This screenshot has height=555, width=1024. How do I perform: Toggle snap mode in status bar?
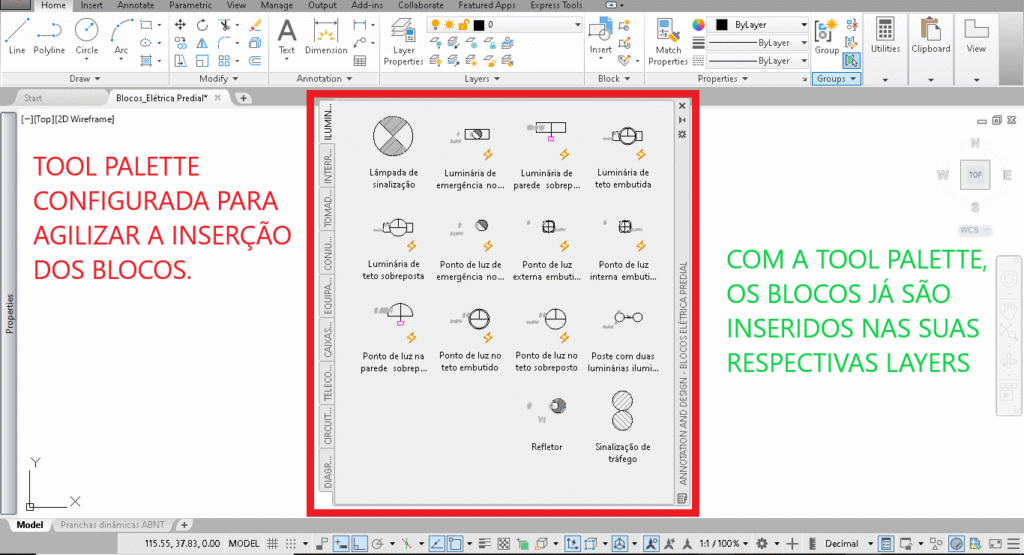(x=291, y=543)
